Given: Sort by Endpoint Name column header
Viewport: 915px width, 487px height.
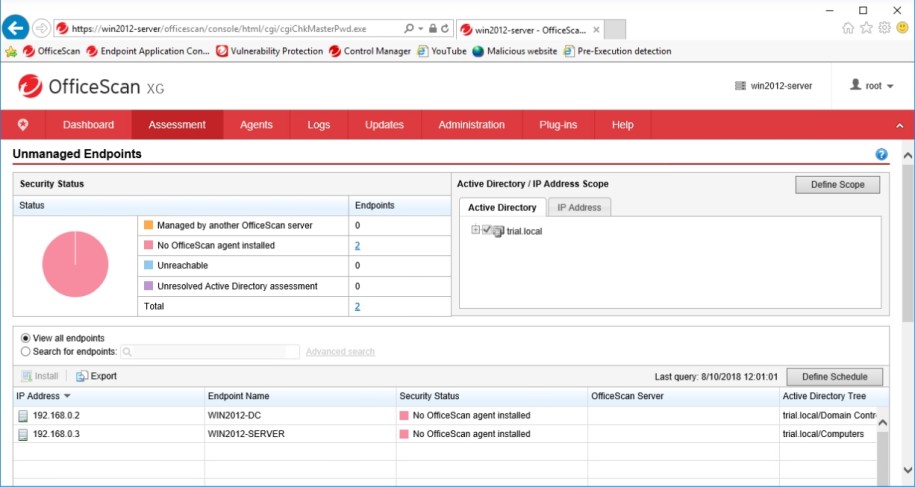Looking at the screenshot, I should tap(239, 396).
